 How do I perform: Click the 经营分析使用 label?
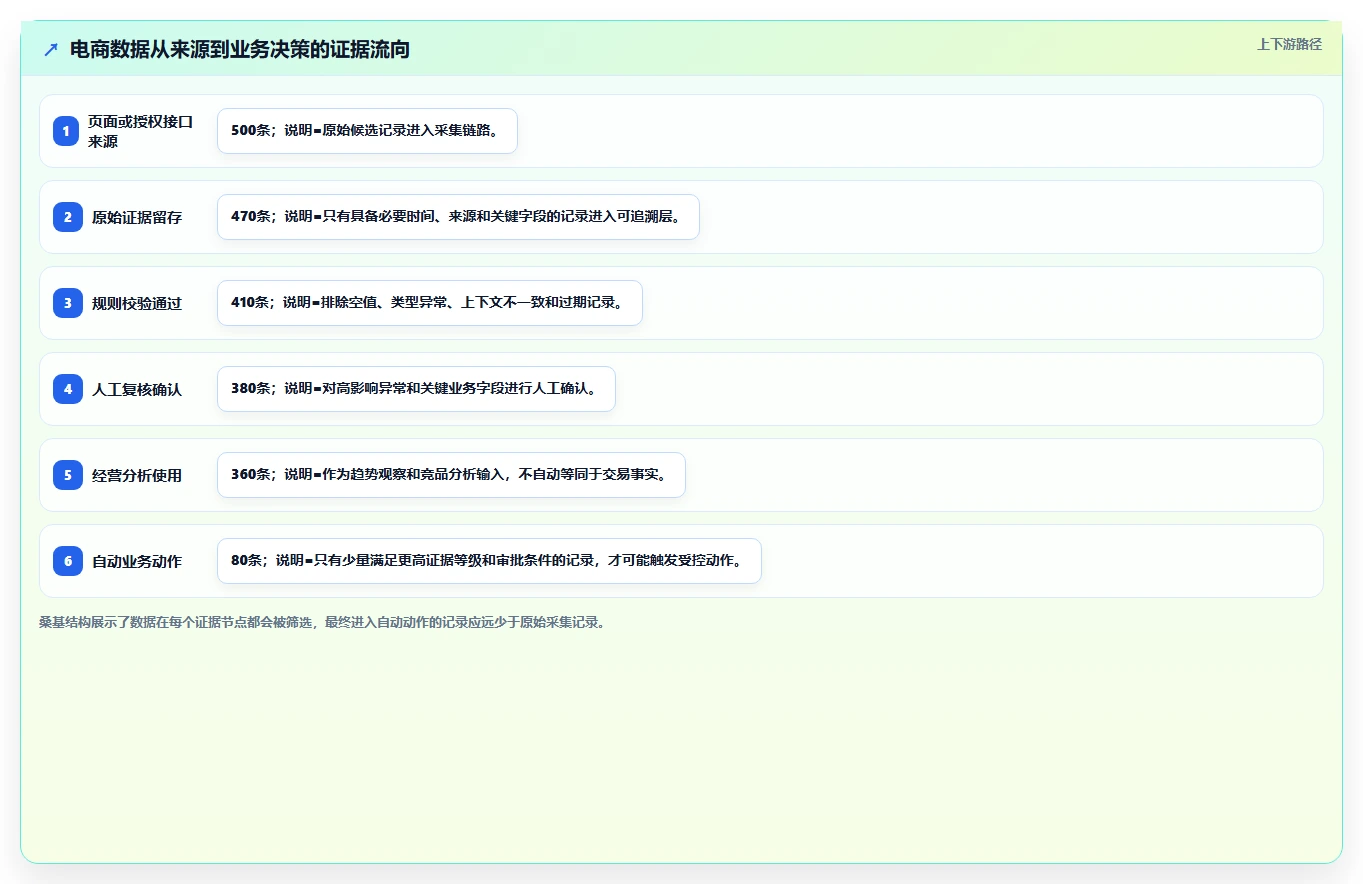pyautogui.click(x=137, y=475)
